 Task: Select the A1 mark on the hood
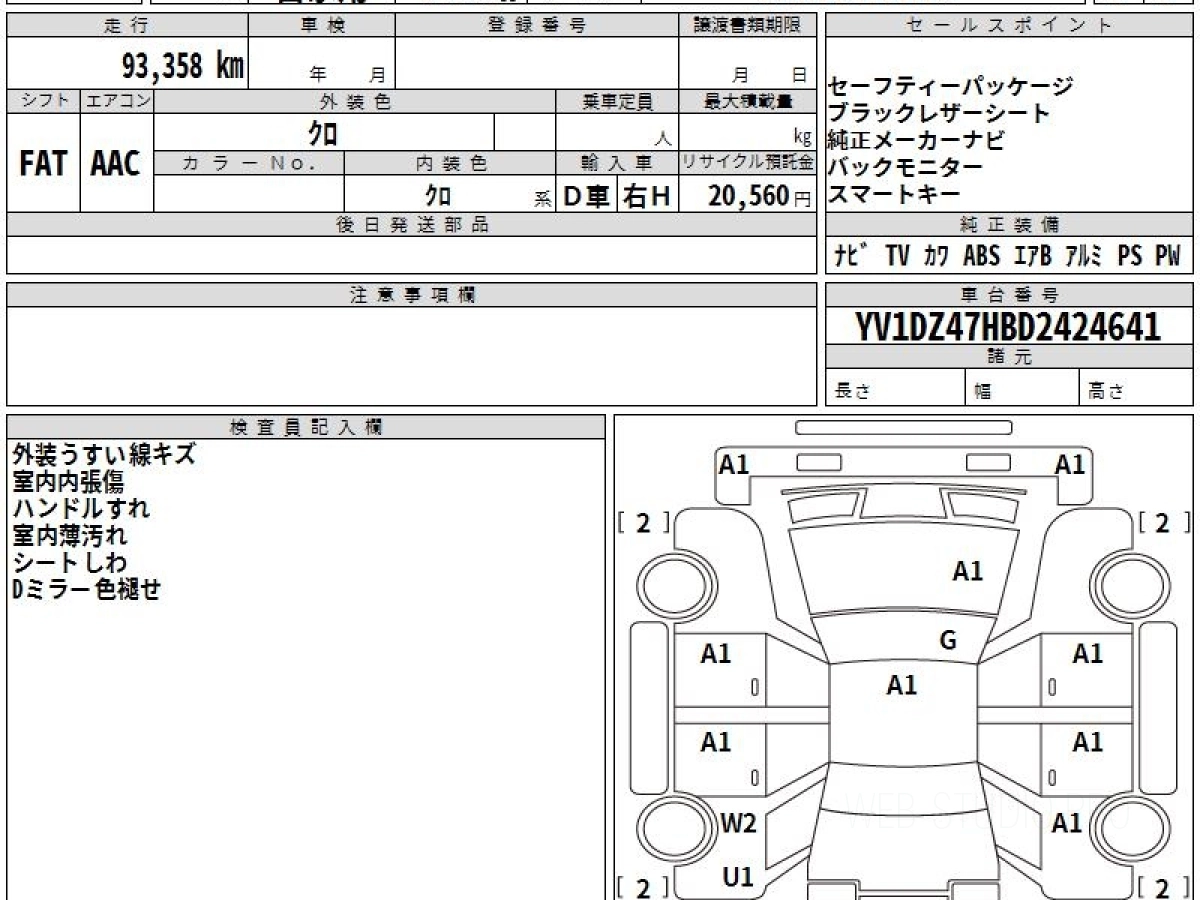pos(967,571)
